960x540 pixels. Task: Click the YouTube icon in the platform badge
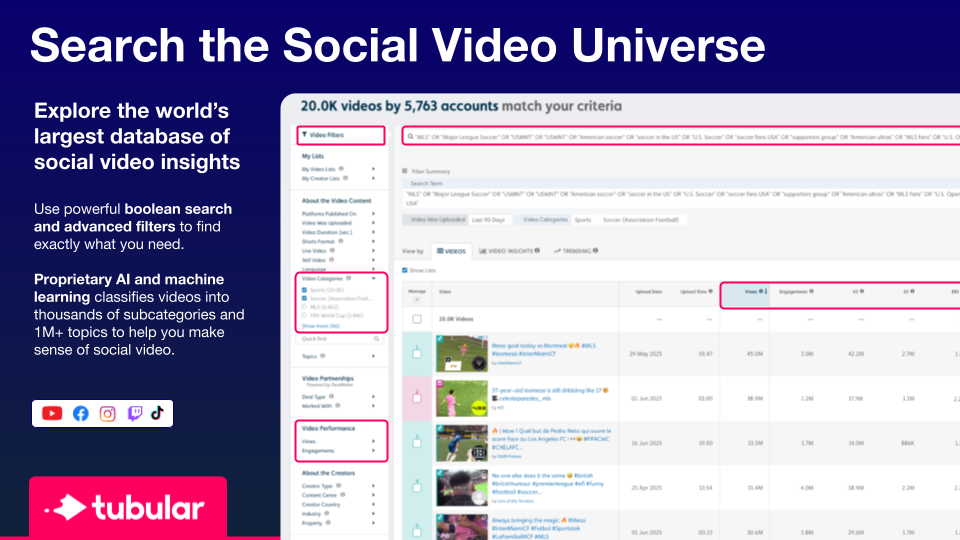point(52,413)
